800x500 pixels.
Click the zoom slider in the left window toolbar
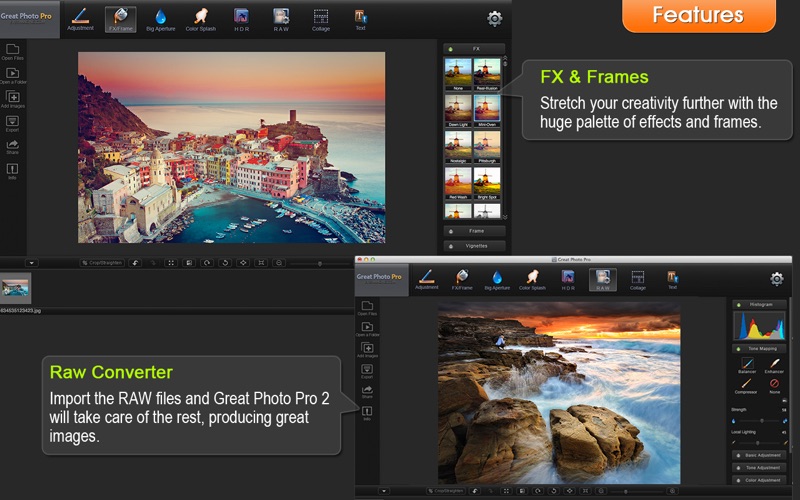click(x=319, y=263)
